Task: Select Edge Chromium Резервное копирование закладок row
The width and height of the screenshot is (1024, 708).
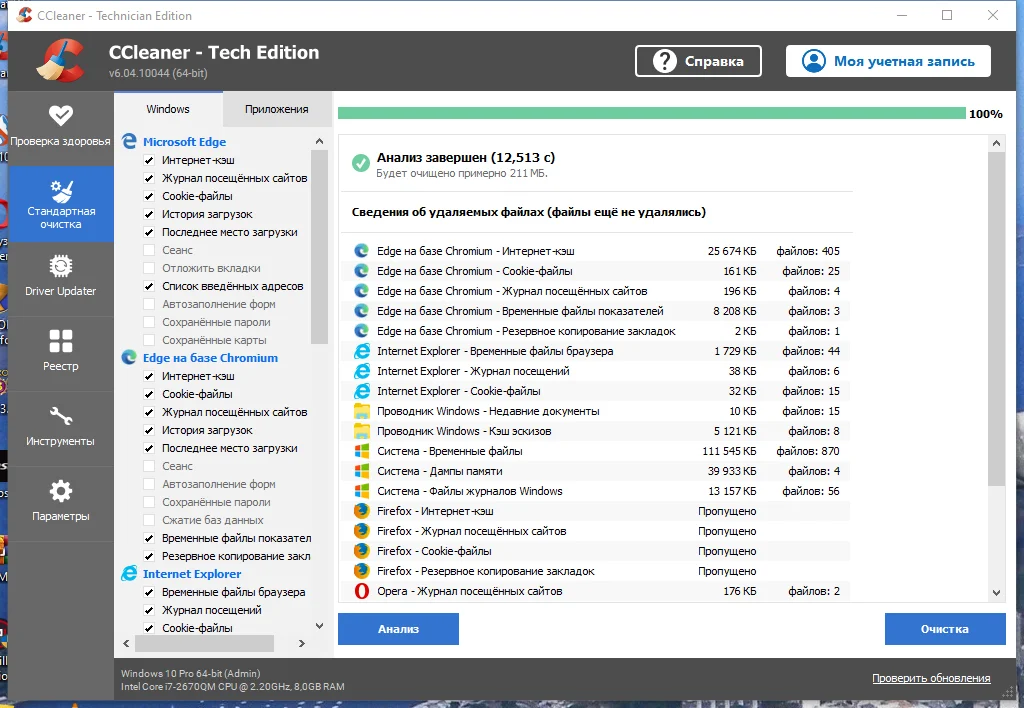Action: [595, 331]
